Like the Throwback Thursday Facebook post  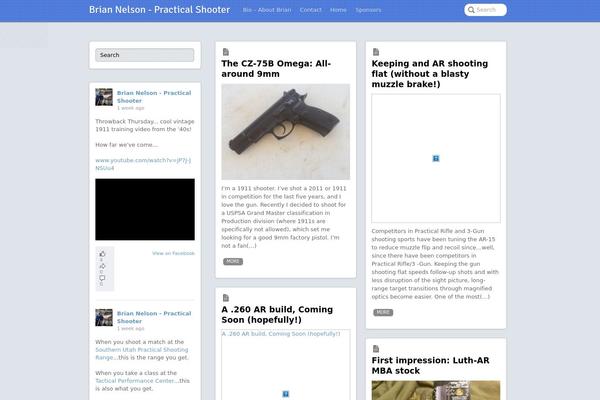[x=102, y=254]
